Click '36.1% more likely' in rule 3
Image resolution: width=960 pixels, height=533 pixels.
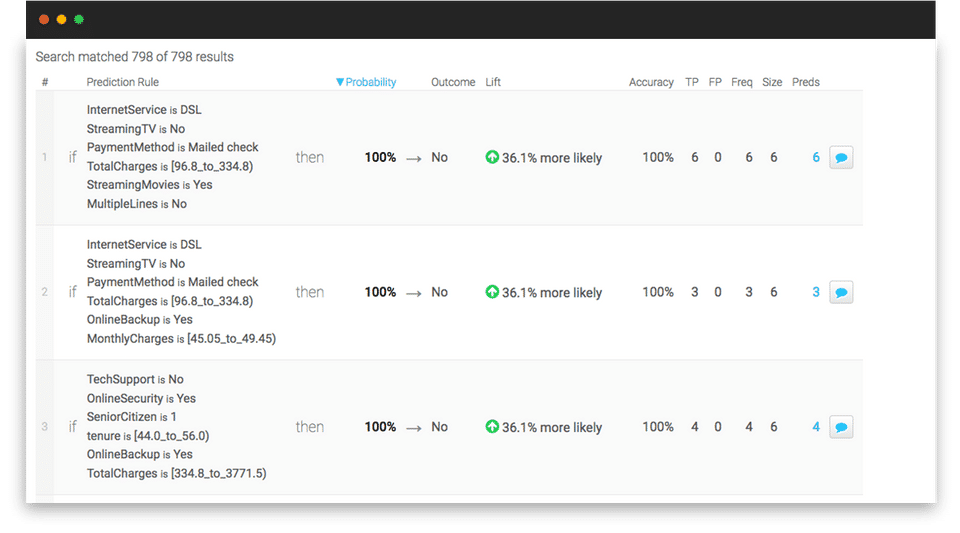pos(552,427)
